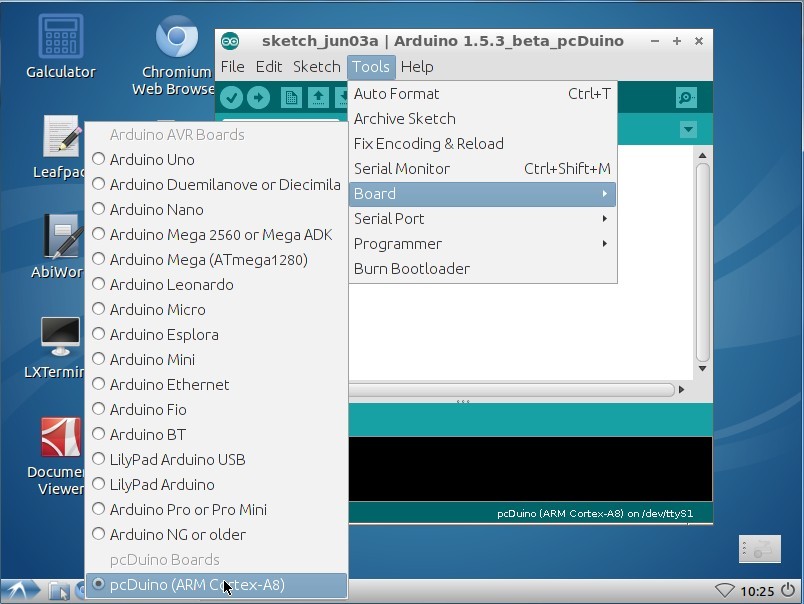Image resolution: width=804 pixels, height=604 pixels.
Task: Select Arduino Mini board
Action: click(x=216, y=360)
